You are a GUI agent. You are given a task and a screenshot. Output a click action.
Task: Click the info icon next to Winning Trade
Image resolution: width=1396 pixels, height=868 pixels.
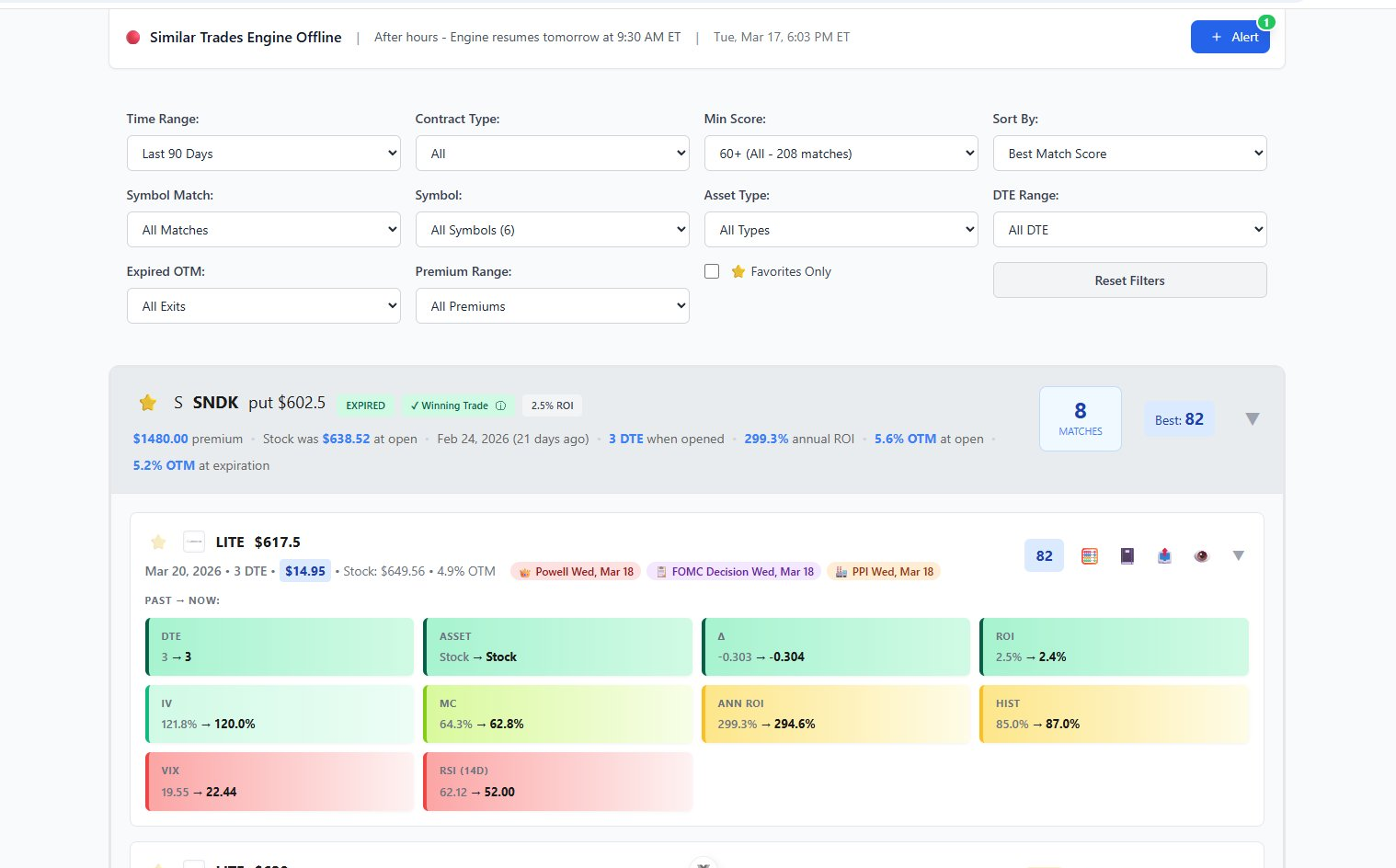click(500, 405)
